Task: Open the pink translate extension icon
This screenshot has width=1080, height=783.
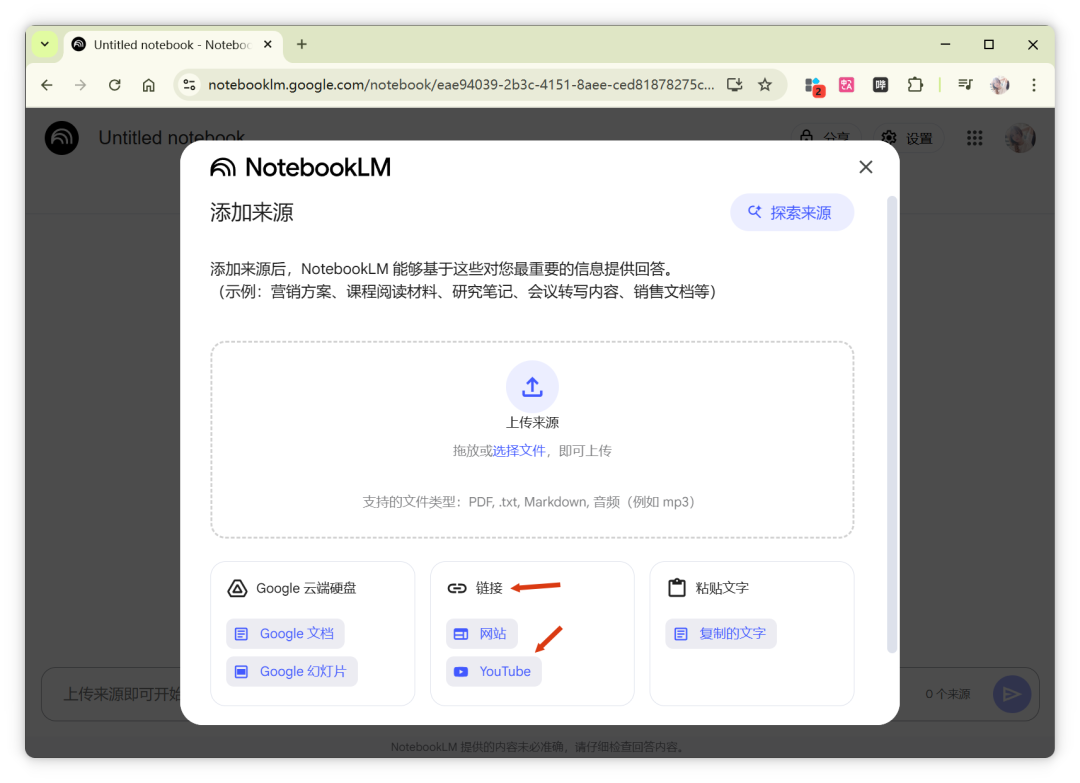Action: 847,85
